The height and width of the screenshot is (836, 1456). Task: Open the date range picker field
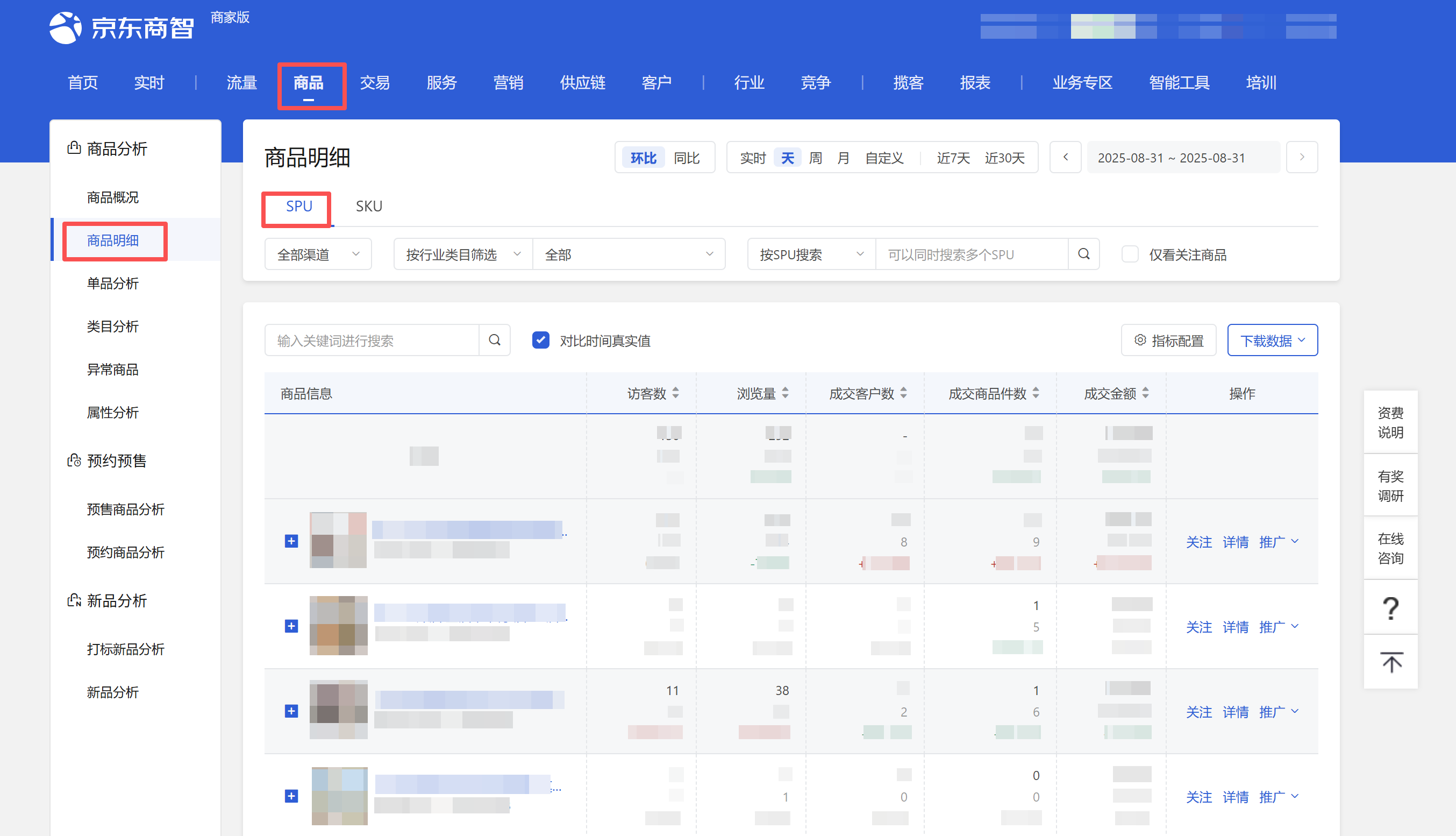[1183, 157]
